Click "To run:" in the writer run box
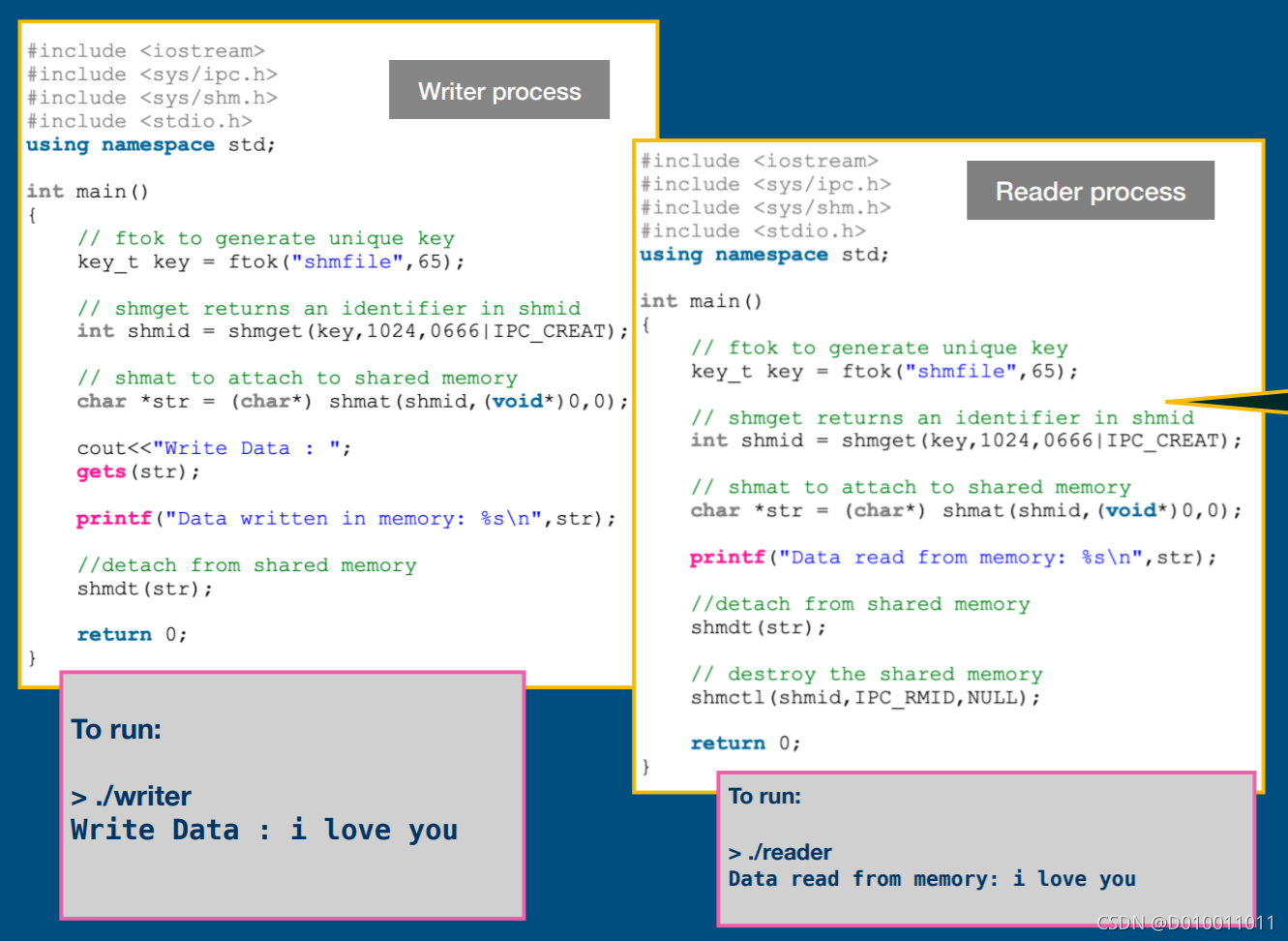 click(116, 729)
